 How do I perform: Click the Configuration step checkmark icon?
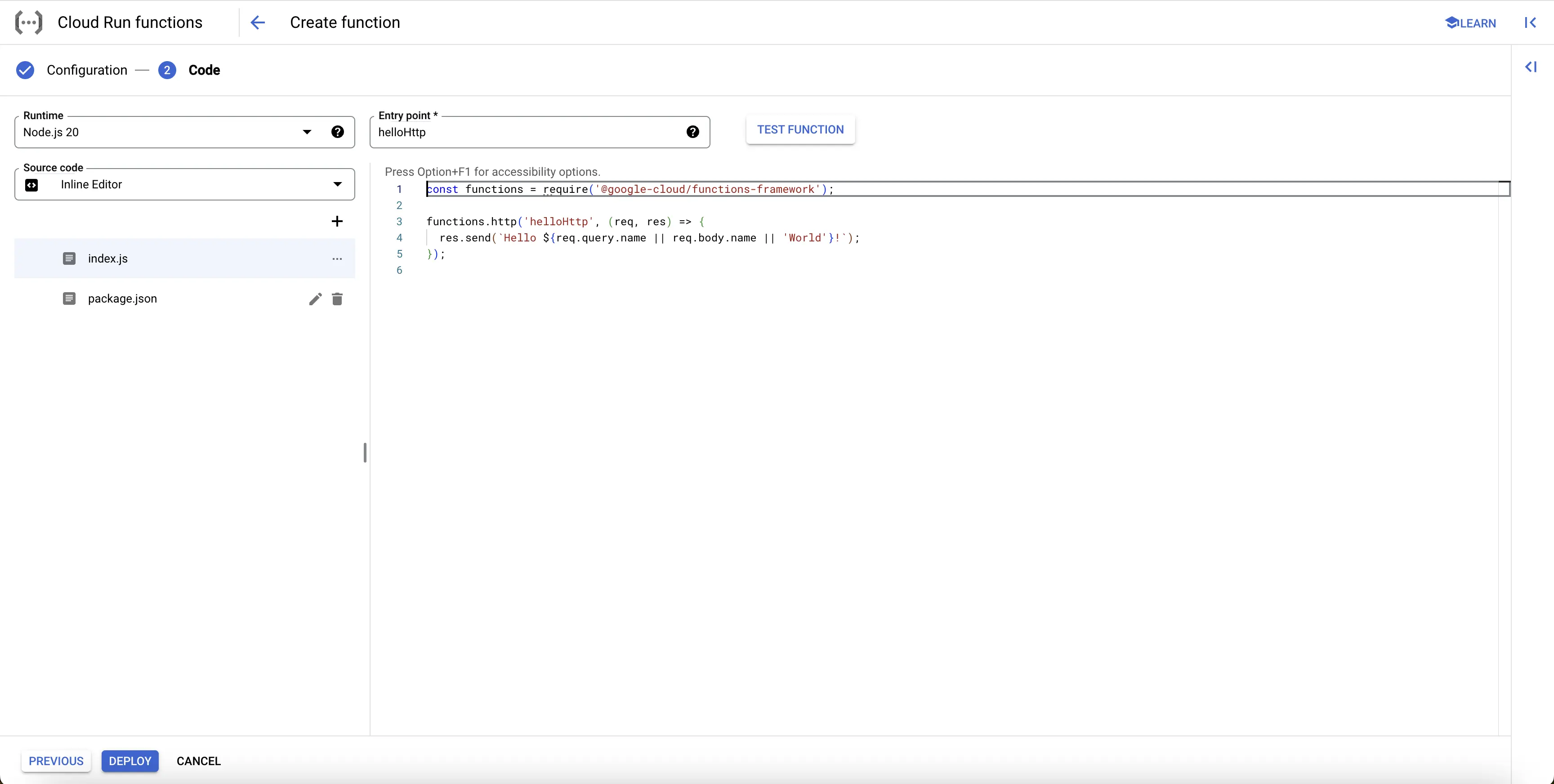(25, 70)
